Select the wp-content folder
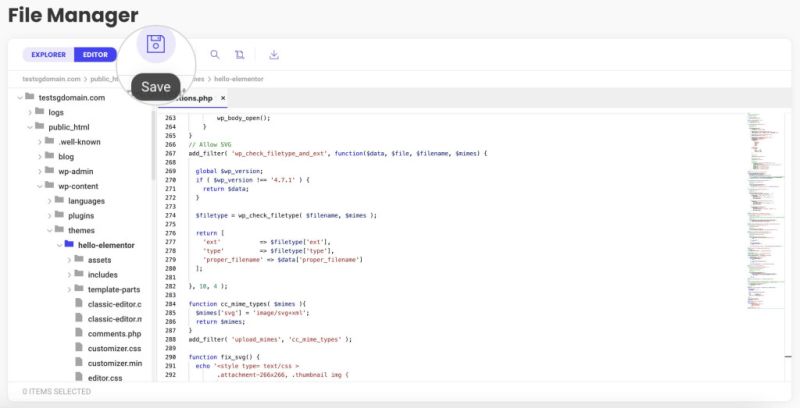 pyautogui.click(x=78, y=186)
